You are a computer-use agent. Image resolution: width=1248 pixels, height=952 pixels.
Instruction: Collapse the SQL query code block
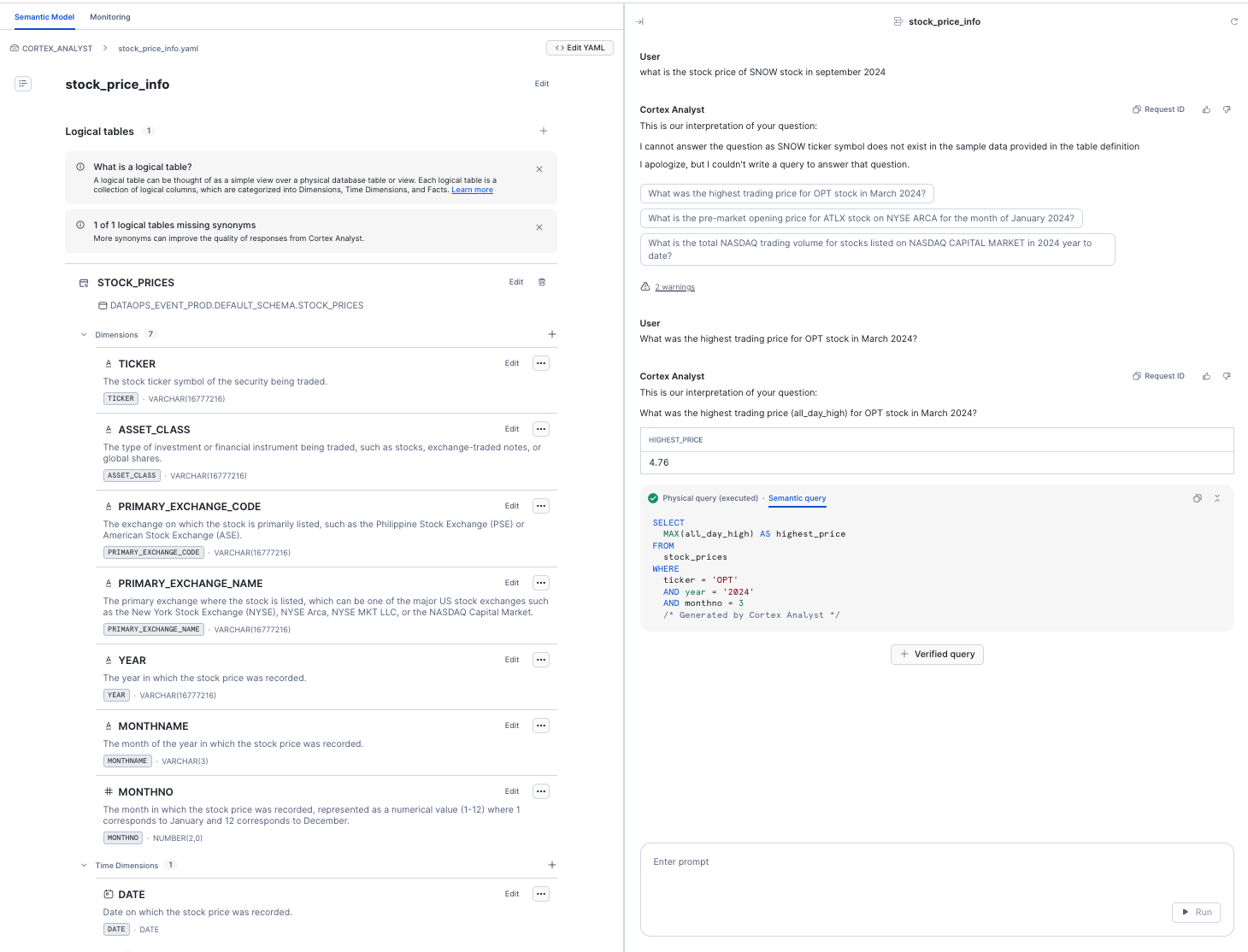(x=1217, y=498)
